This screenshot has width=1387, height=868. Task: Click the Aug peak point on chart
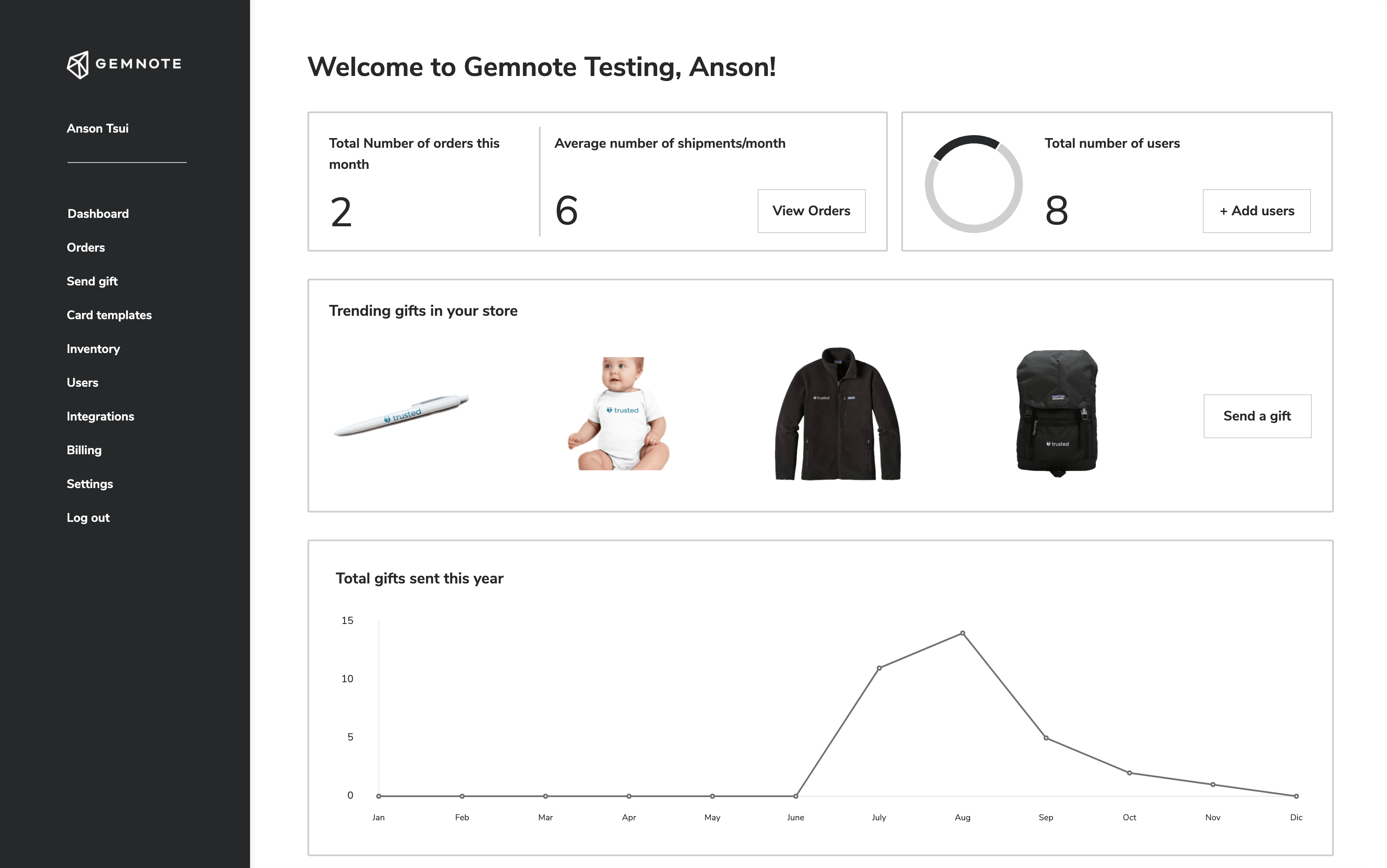click(963, 633)
